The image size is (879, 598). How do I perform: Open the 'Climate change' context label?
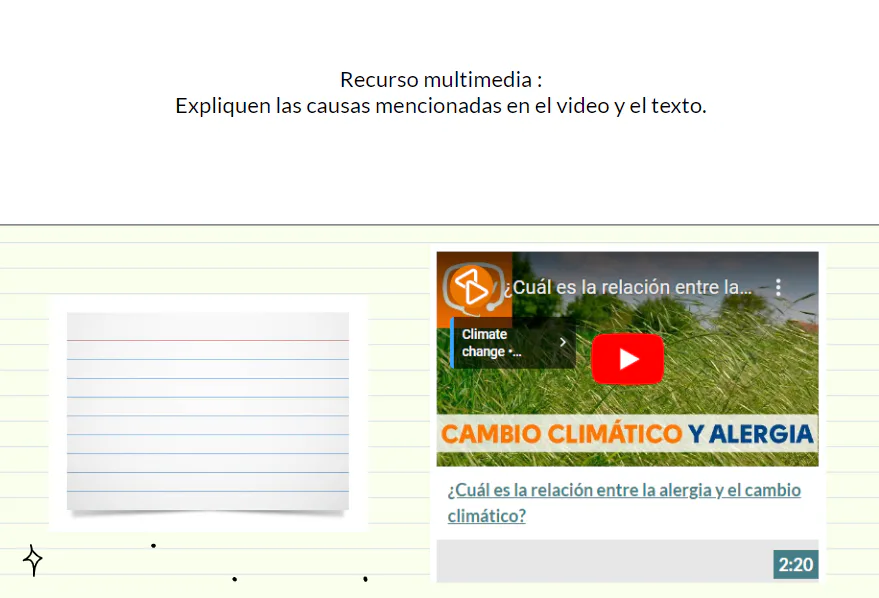(x=490, y=343)
